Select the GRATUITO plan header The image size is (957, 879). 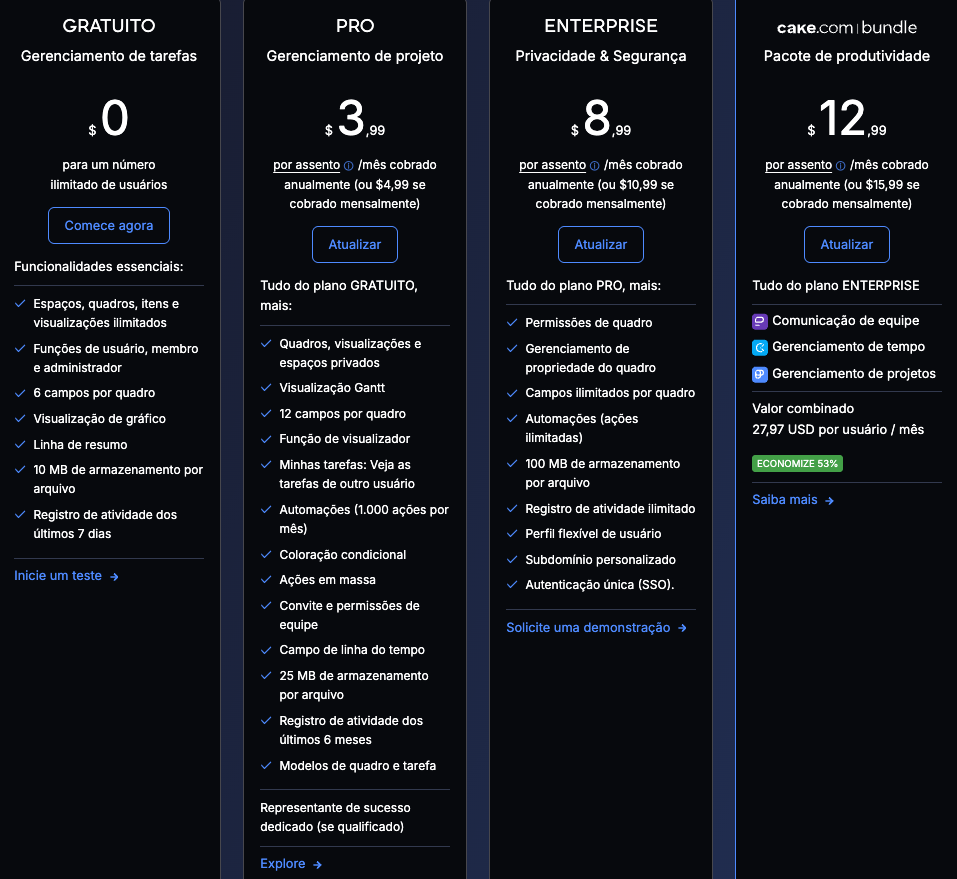pos(108,26)
